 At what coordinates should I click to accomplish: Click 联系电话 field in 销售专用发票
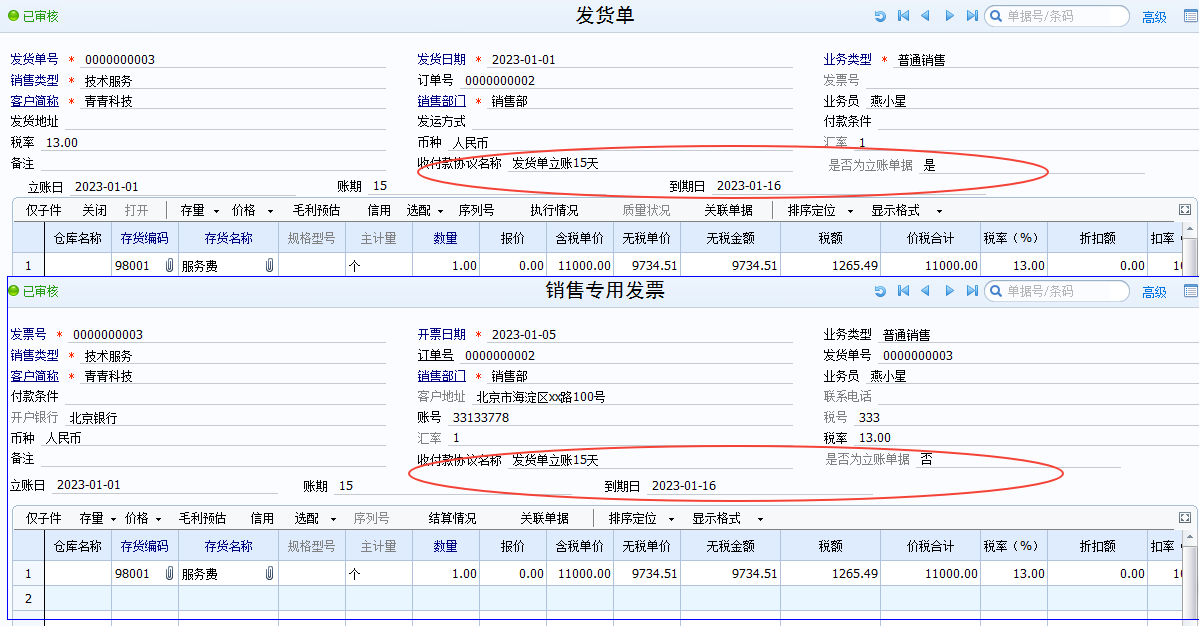[1037, 397]
